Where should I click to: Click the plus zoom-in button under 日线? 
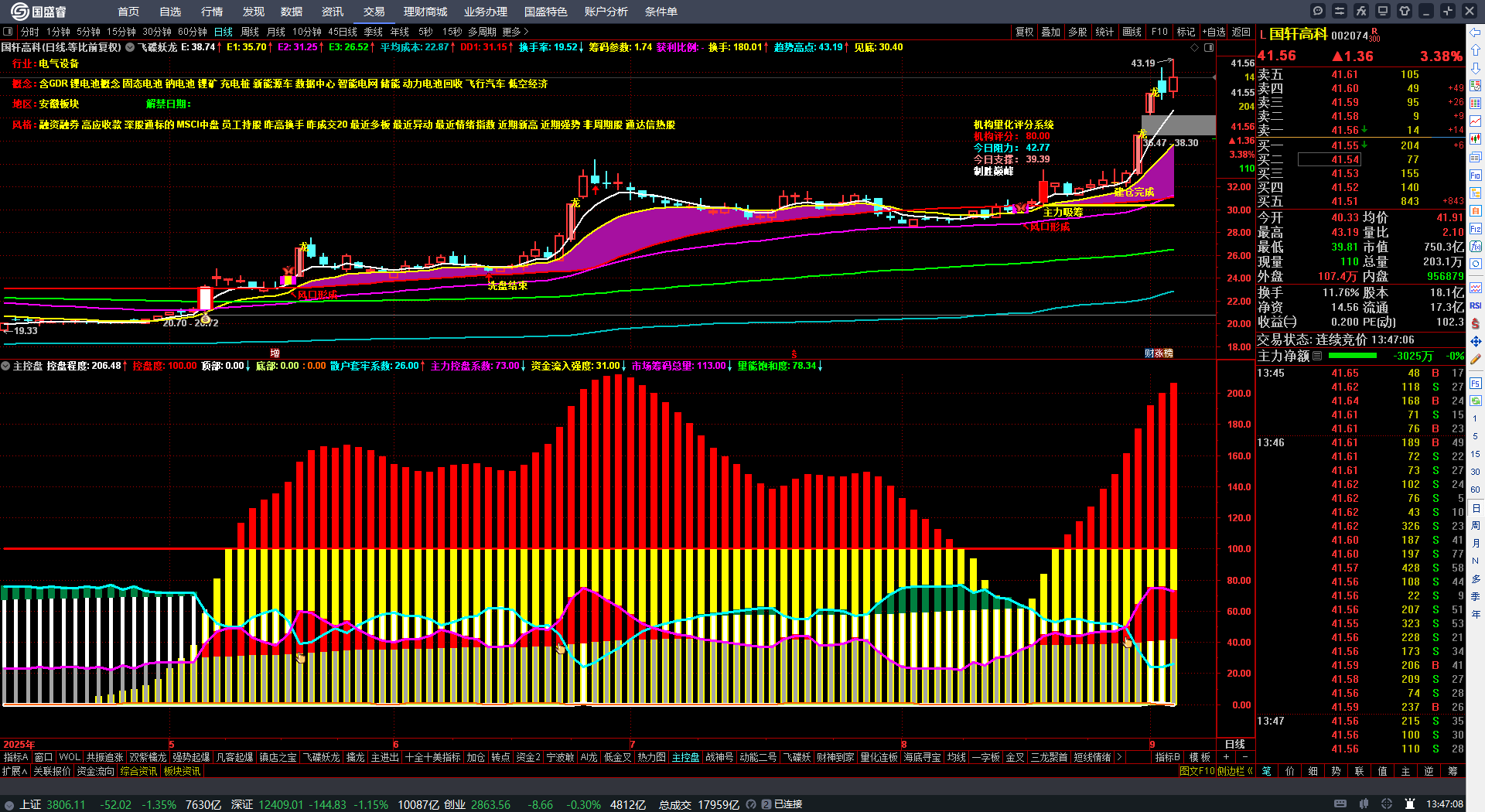(x=1226, y=757)
